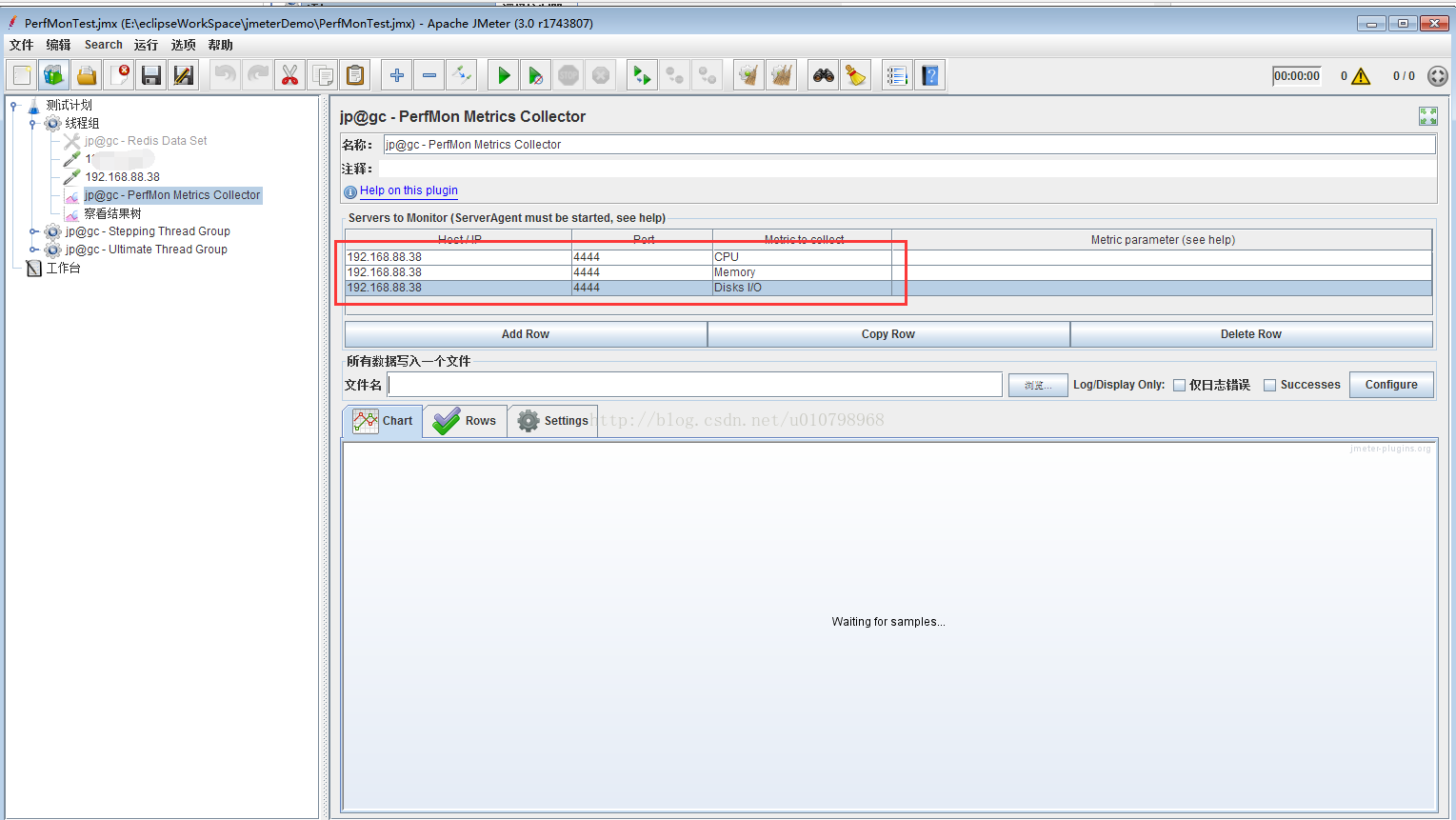Click the undo arrow toolbar icon
Image resolution: width=1456 pixels, height=820 pixels.
pyautogui.click(x=226, y=75)
